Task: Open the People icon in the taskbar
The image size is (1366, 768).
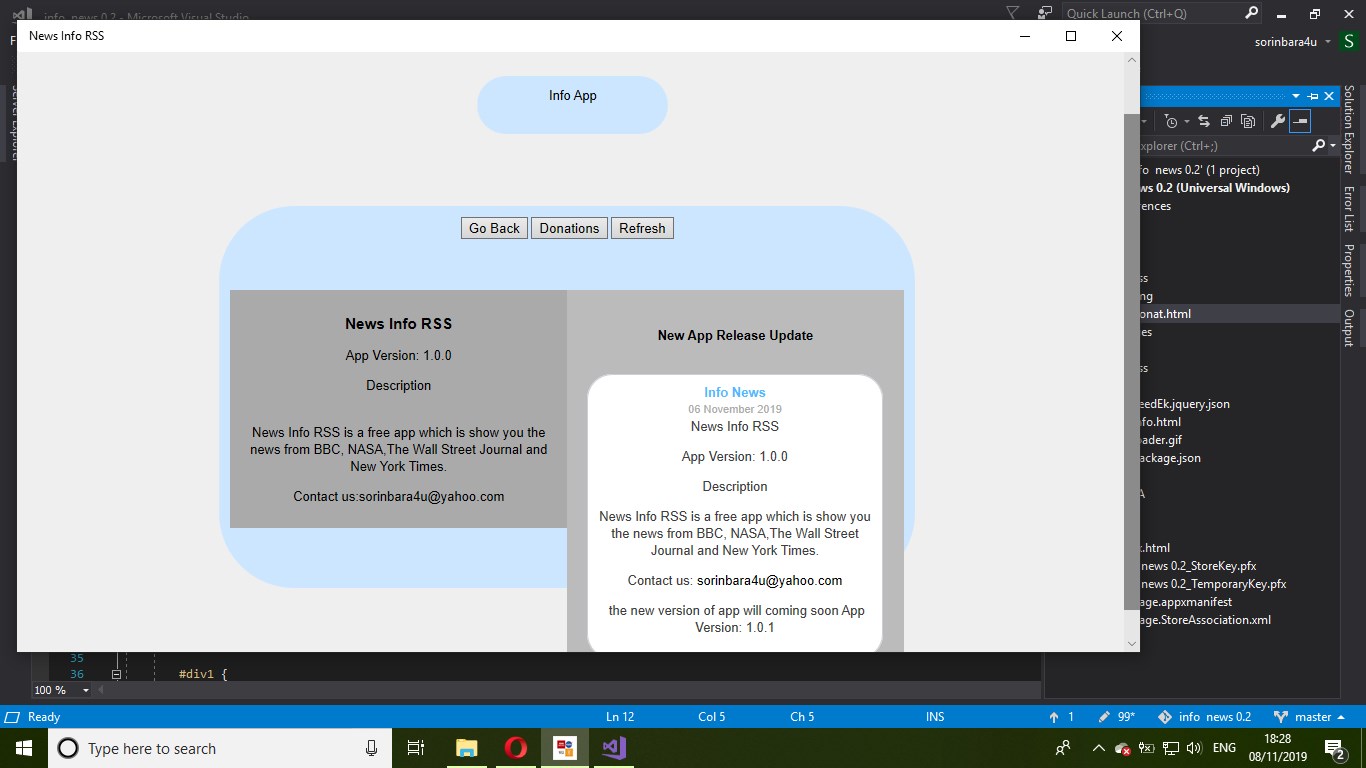Action: 1062,748
